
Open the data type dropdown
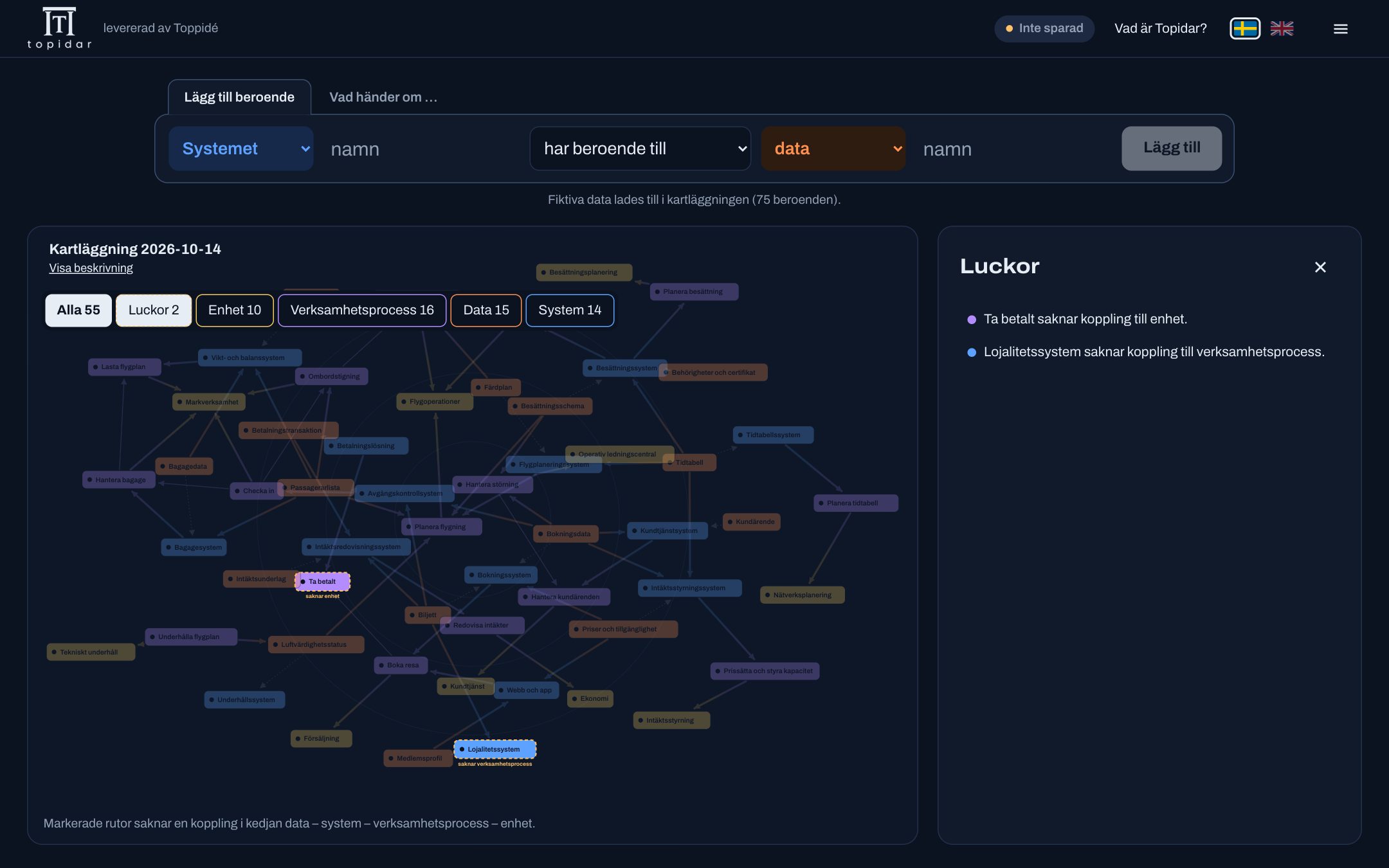coord(833,149)
